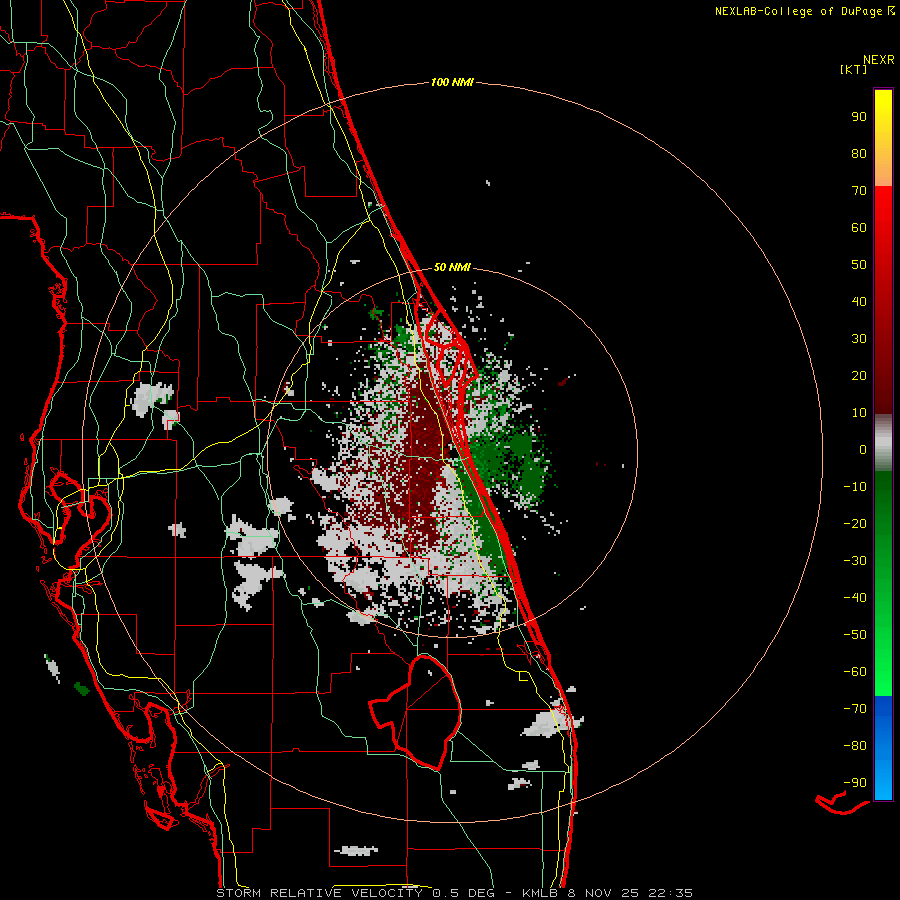Click the "-90" value on the velocity scale
Viewport: 900px width, 900px height.
[x=855, y=783]
